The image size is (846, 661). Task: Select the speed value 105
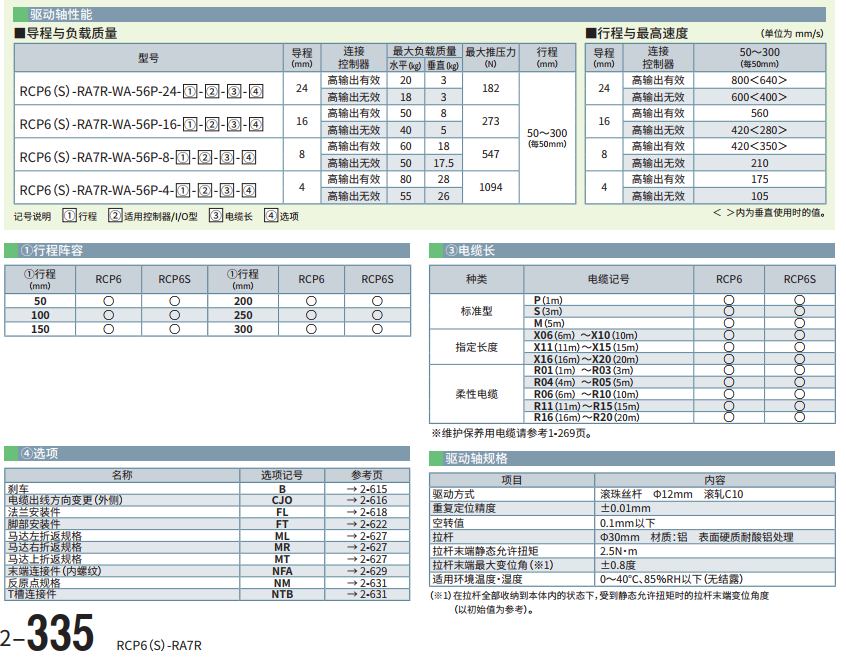click(x=759, y=196)
